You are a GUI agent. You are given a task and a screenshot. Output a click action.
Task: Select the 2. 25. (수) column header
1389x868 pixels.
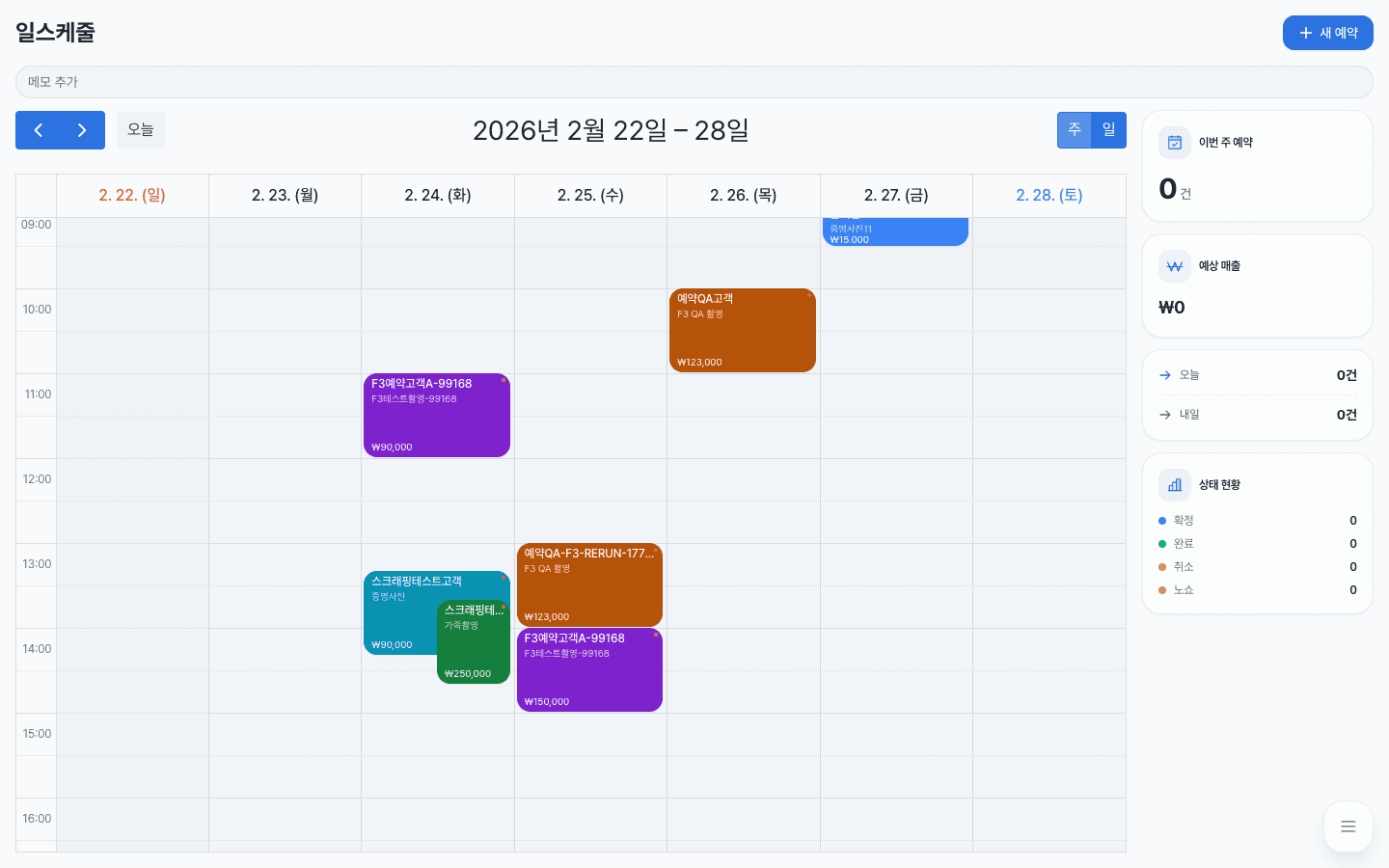pyautogui.click(x=590, y=196)
